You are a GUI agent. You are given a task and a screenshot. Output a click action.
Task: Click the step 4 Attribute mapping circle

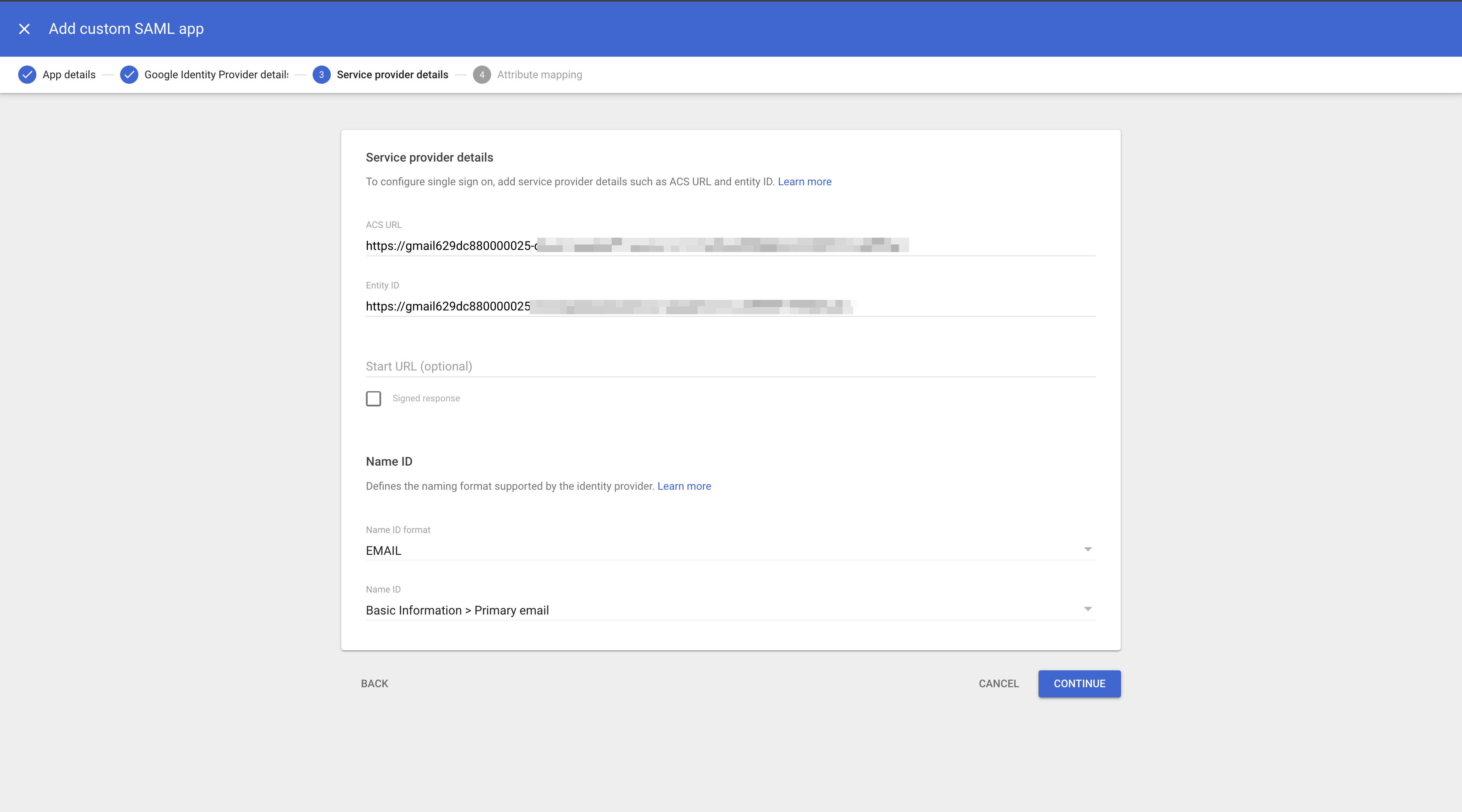(x=482, y=74)
